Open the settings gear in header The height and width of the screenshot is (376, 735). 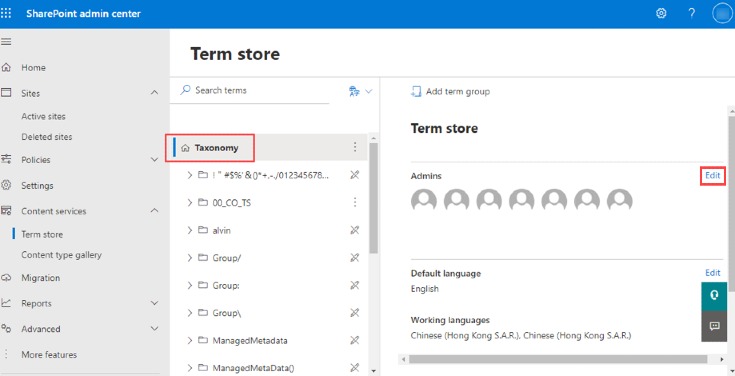coord(661,13)
